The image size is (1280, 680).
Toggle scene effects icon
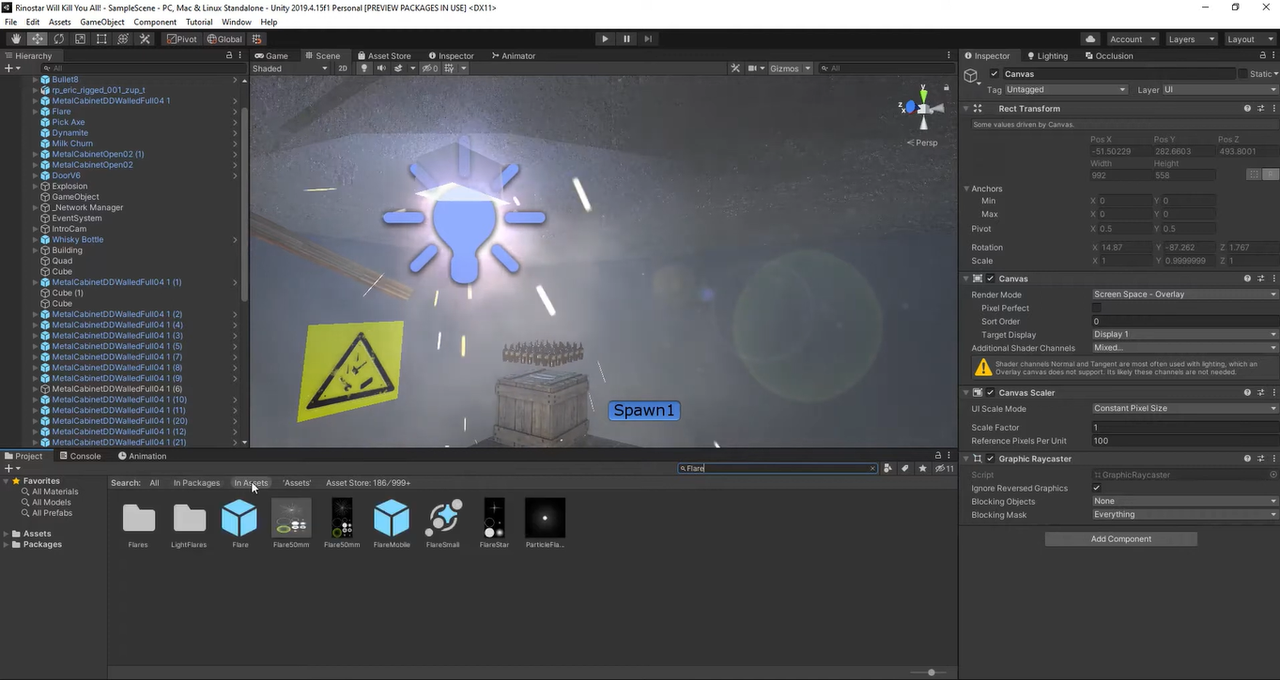click(399, 68)
